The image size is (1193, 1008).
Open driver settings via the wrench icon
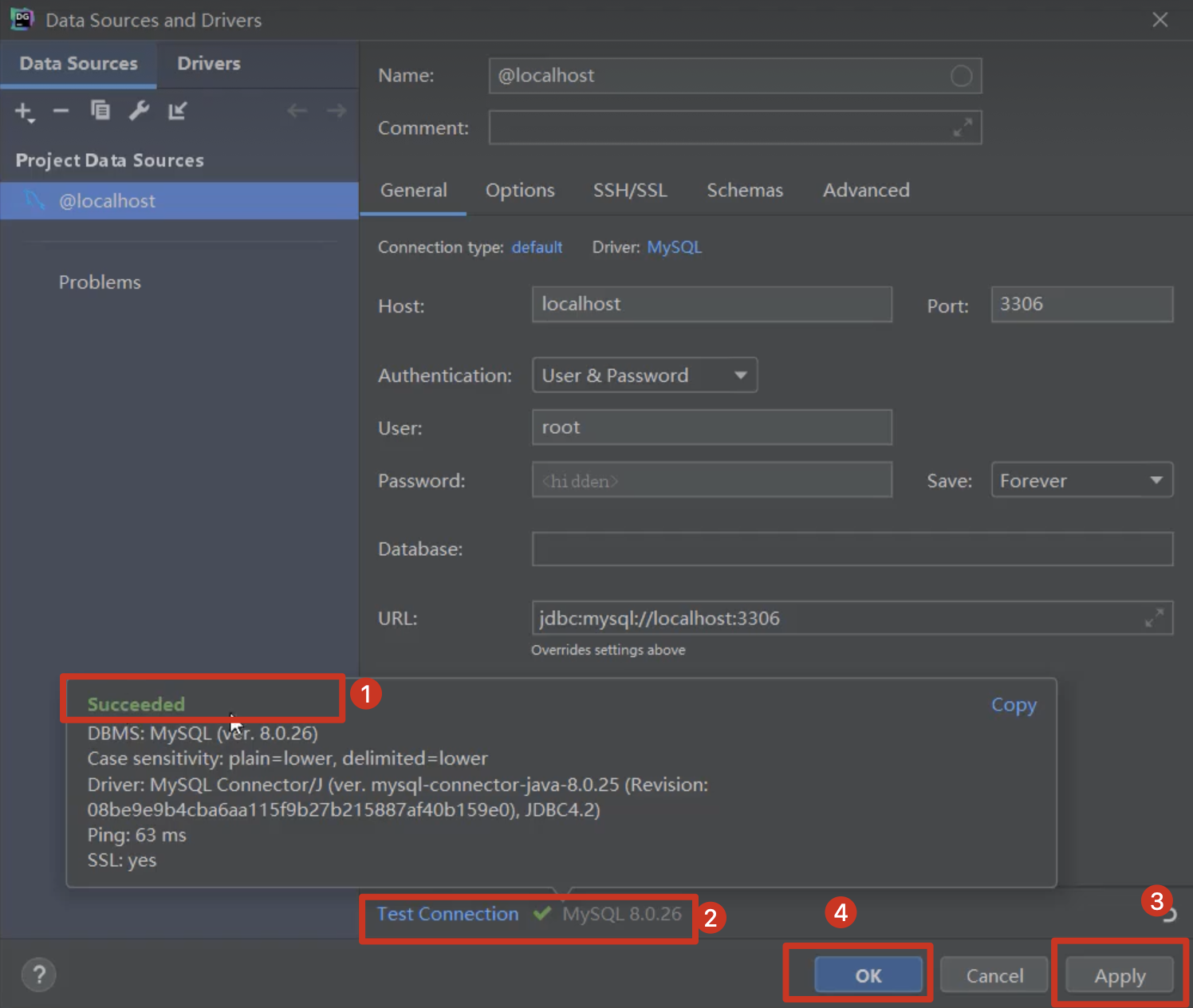point(139,110)
